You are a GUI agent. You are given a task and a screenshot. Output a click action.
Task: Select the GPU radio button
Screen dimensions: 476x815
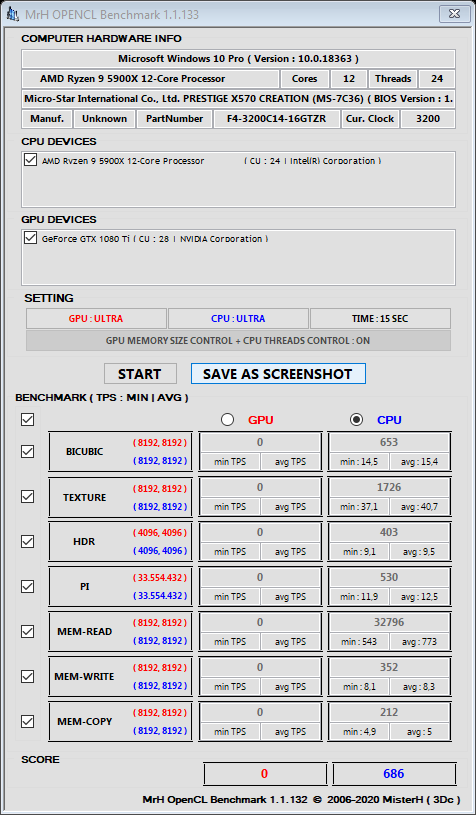coord(227,419)
